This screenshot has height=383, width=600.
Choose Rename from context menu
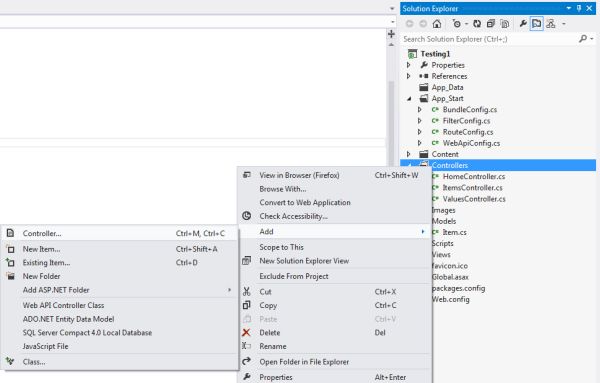pyautogui.click(x=335, y=346)
